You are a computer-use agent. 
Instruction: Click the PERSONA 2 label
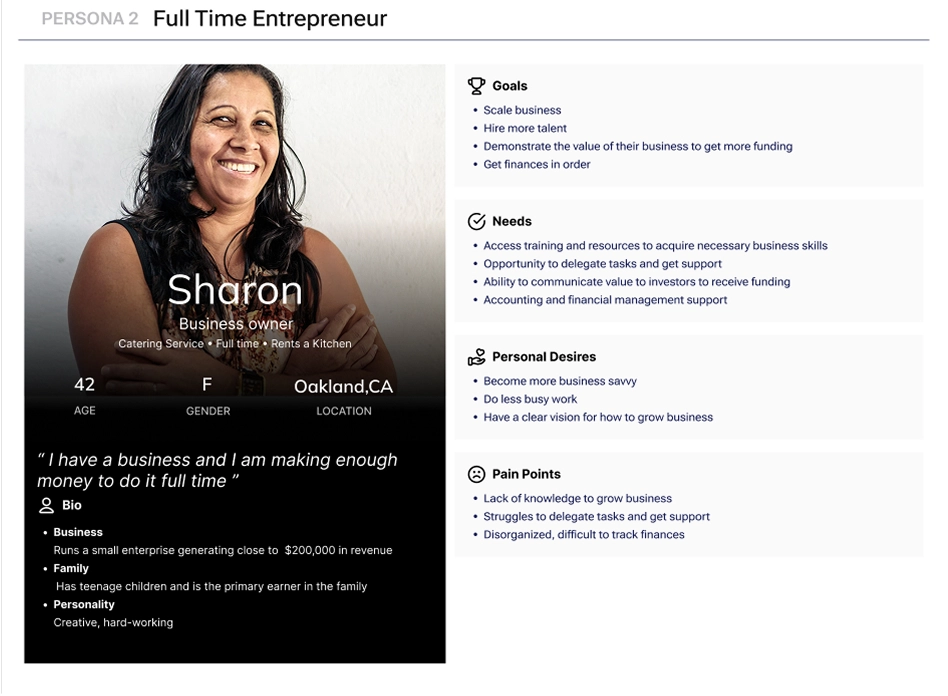[90, 19]
